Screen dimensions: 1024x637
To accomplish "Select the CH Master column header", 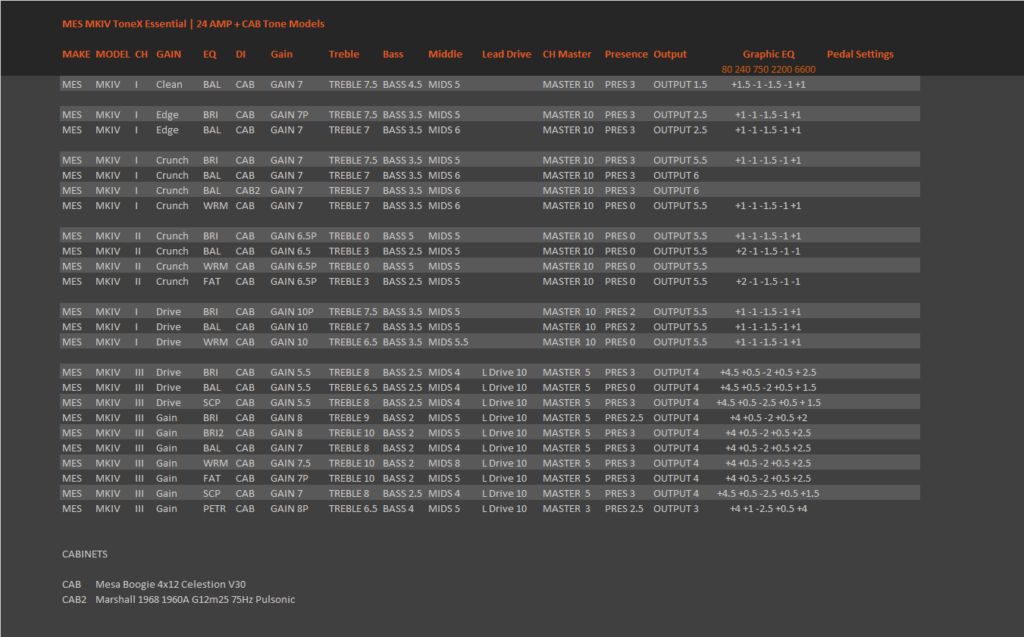I will pos(567,54).
